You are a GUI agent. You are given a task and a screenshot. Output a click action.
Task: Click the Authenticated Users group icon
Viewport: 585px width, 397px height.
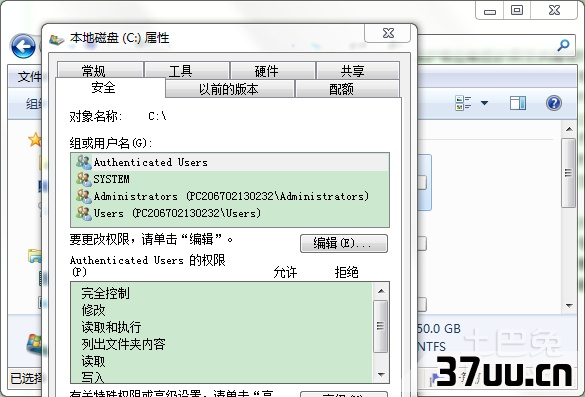coord(84,162)
